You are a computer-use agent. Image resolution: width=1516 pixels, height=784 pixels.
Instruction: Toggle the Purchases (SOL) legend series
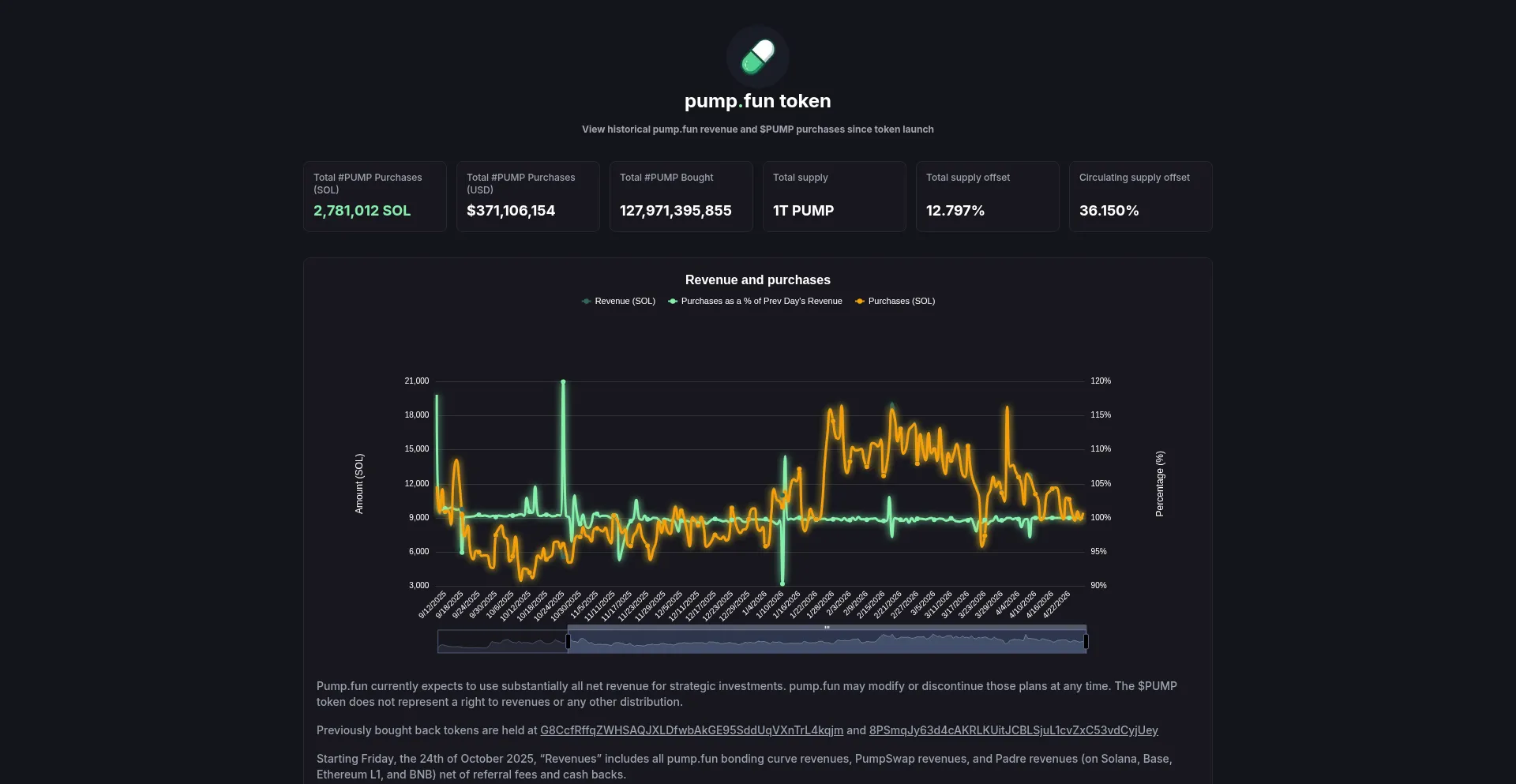coord(895,301)
